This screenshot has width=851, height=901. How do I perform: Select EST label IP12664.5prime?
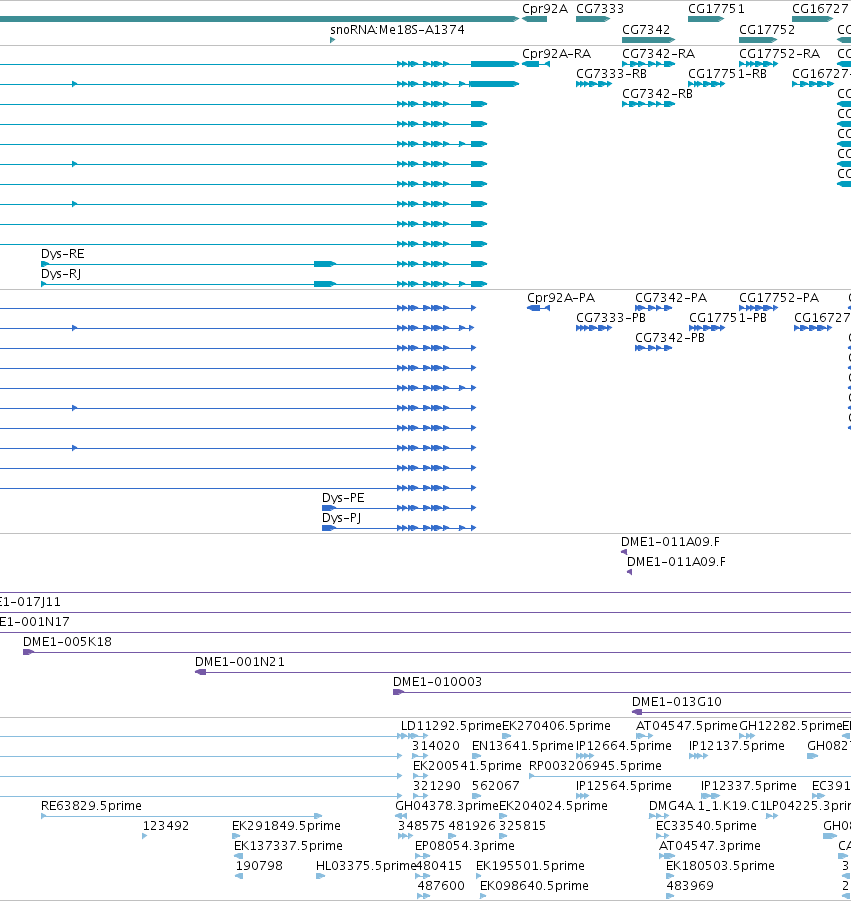623,746
